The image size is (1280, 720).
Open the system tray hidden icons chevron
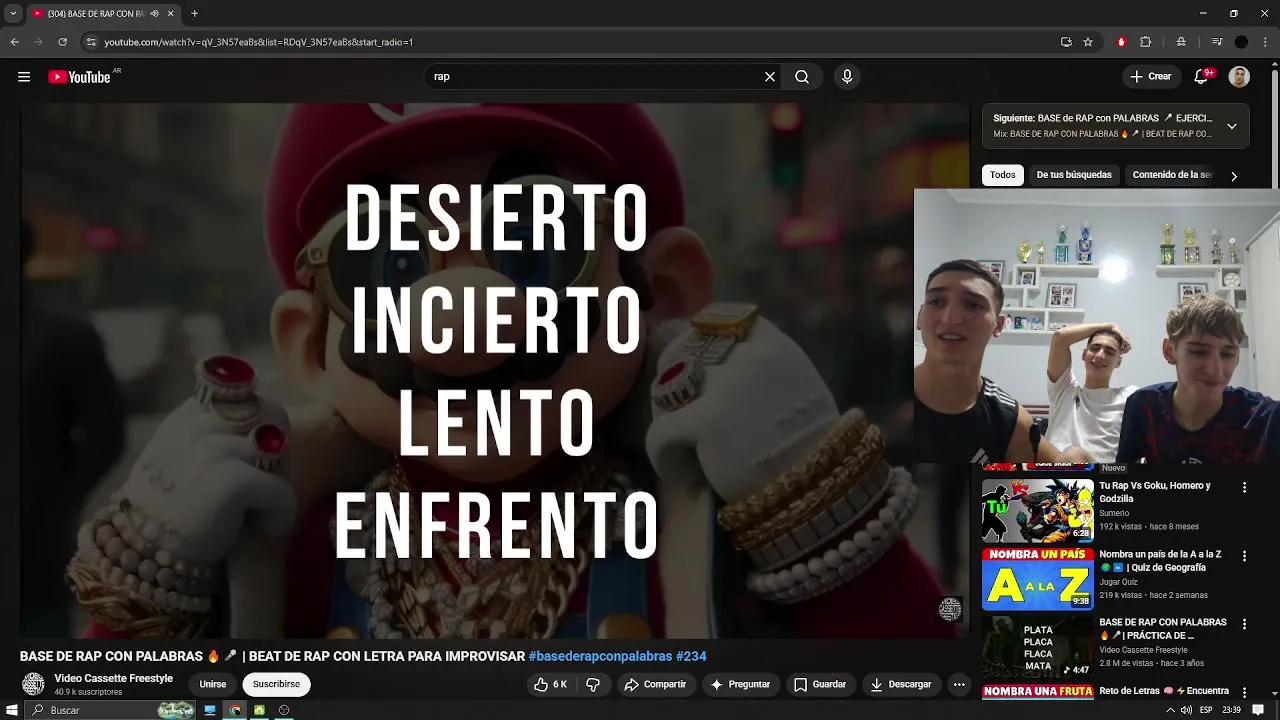coord(1170,710)
